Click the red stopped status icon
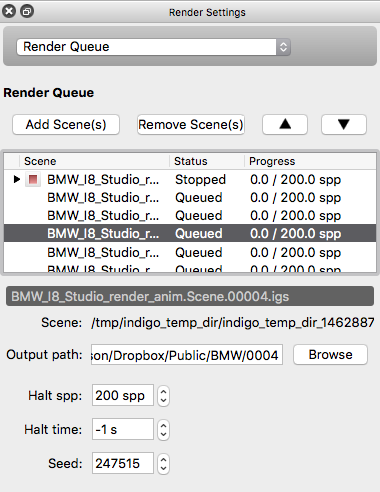 coord(33,180)
